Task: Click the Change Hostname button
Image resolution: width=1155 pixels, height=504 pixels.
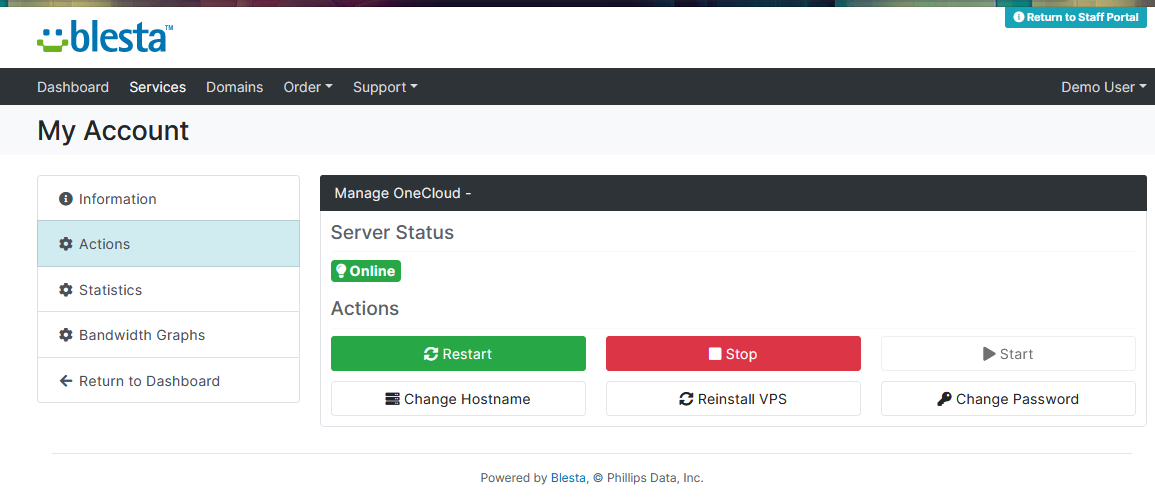Action: coord(458,399)
